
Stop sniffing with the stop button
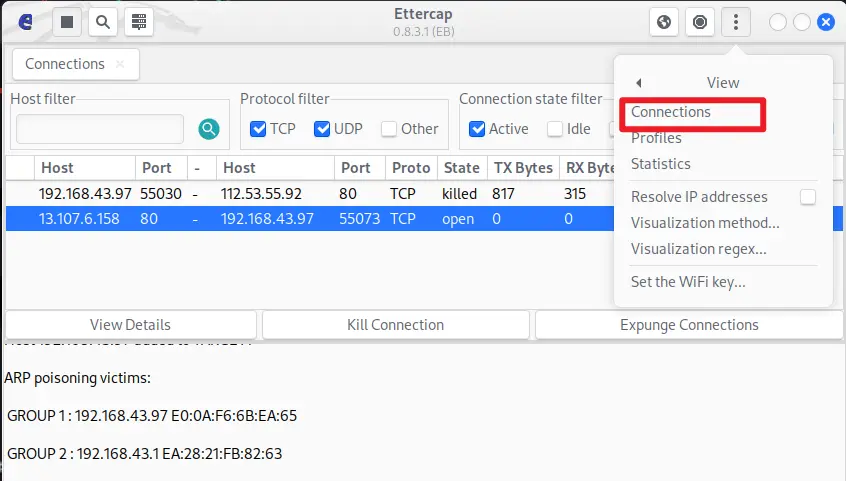67,21
